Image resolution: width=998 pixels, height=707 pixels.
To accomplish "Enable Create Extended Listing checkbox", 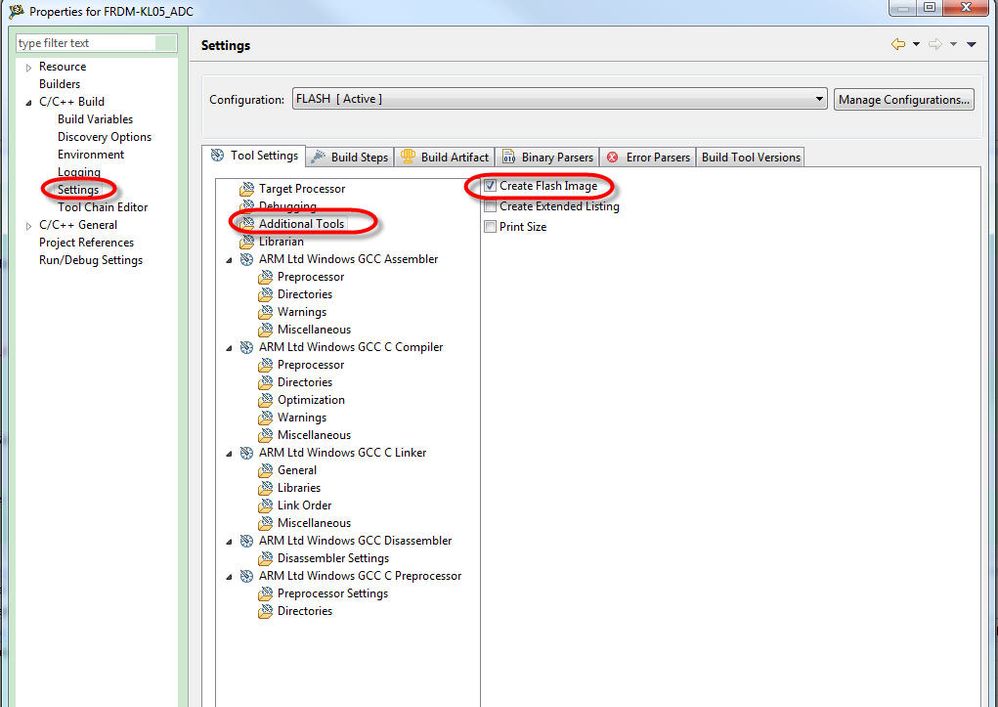I will pyautogui.click(x=490, y=206).
